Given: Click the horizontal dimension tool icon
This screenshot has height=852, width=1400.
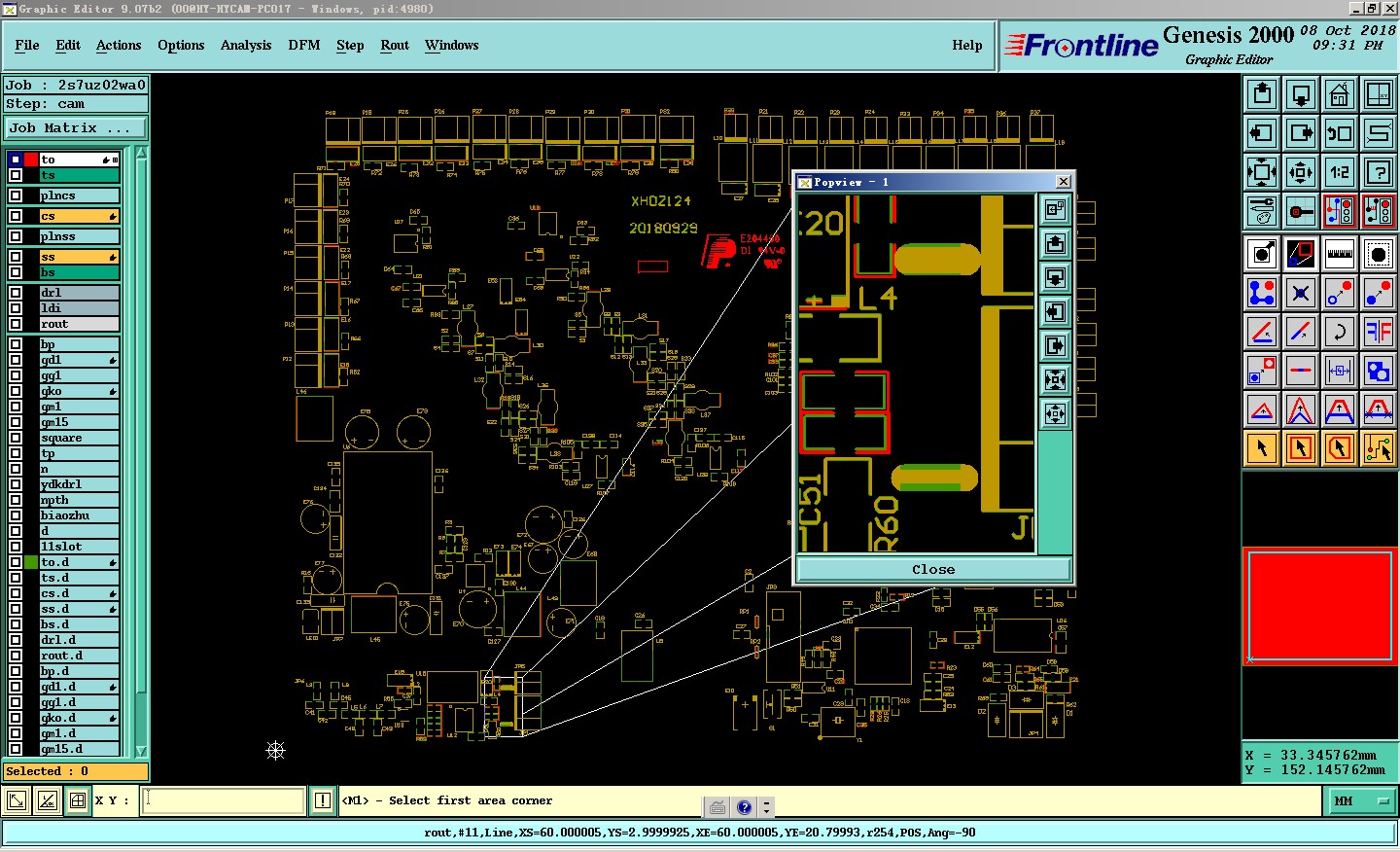Looking at the screenshot, I should (1340, 371).
